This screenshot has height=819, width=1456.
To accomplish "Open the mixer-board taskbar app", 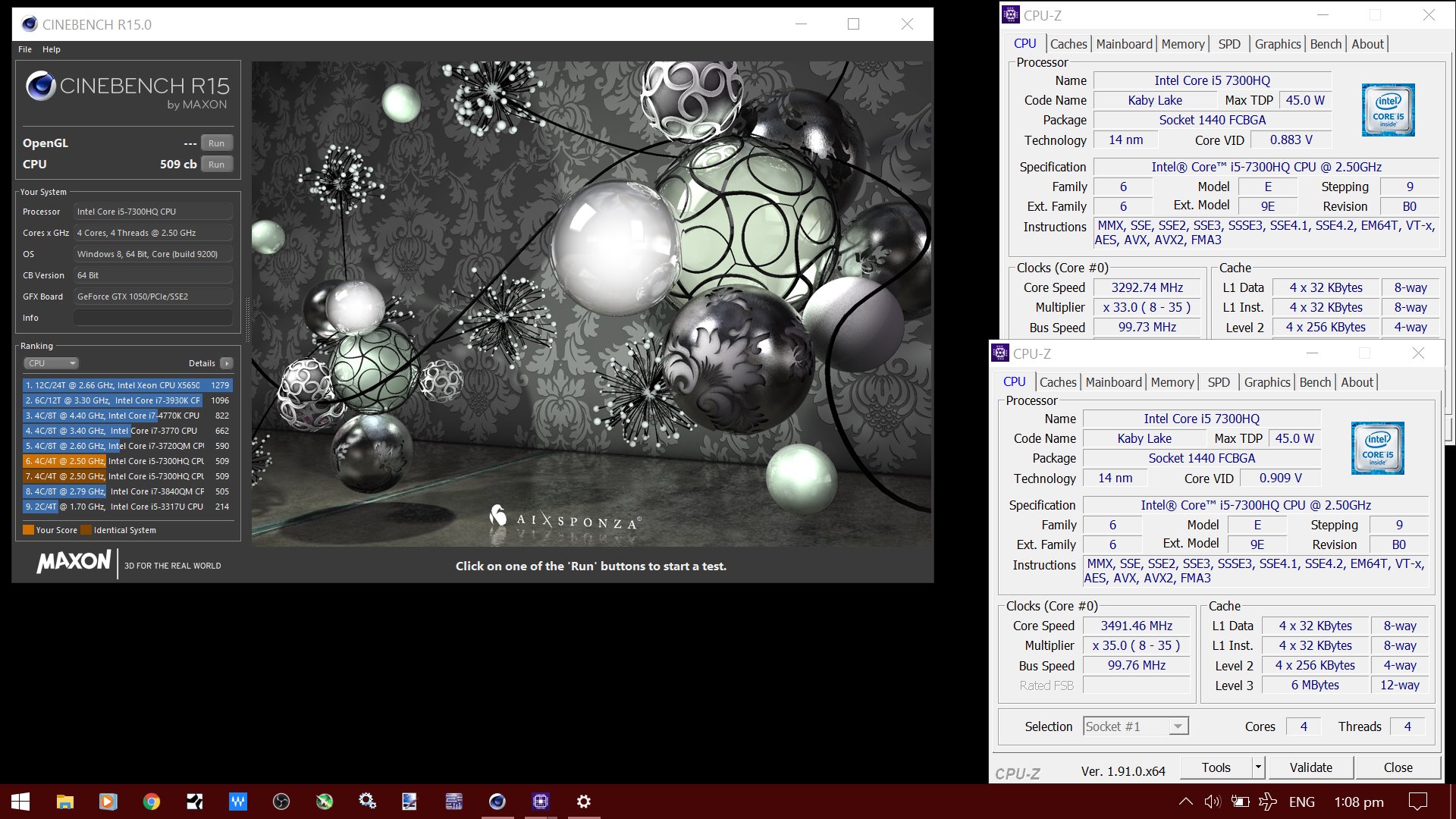I will (454, 802).
